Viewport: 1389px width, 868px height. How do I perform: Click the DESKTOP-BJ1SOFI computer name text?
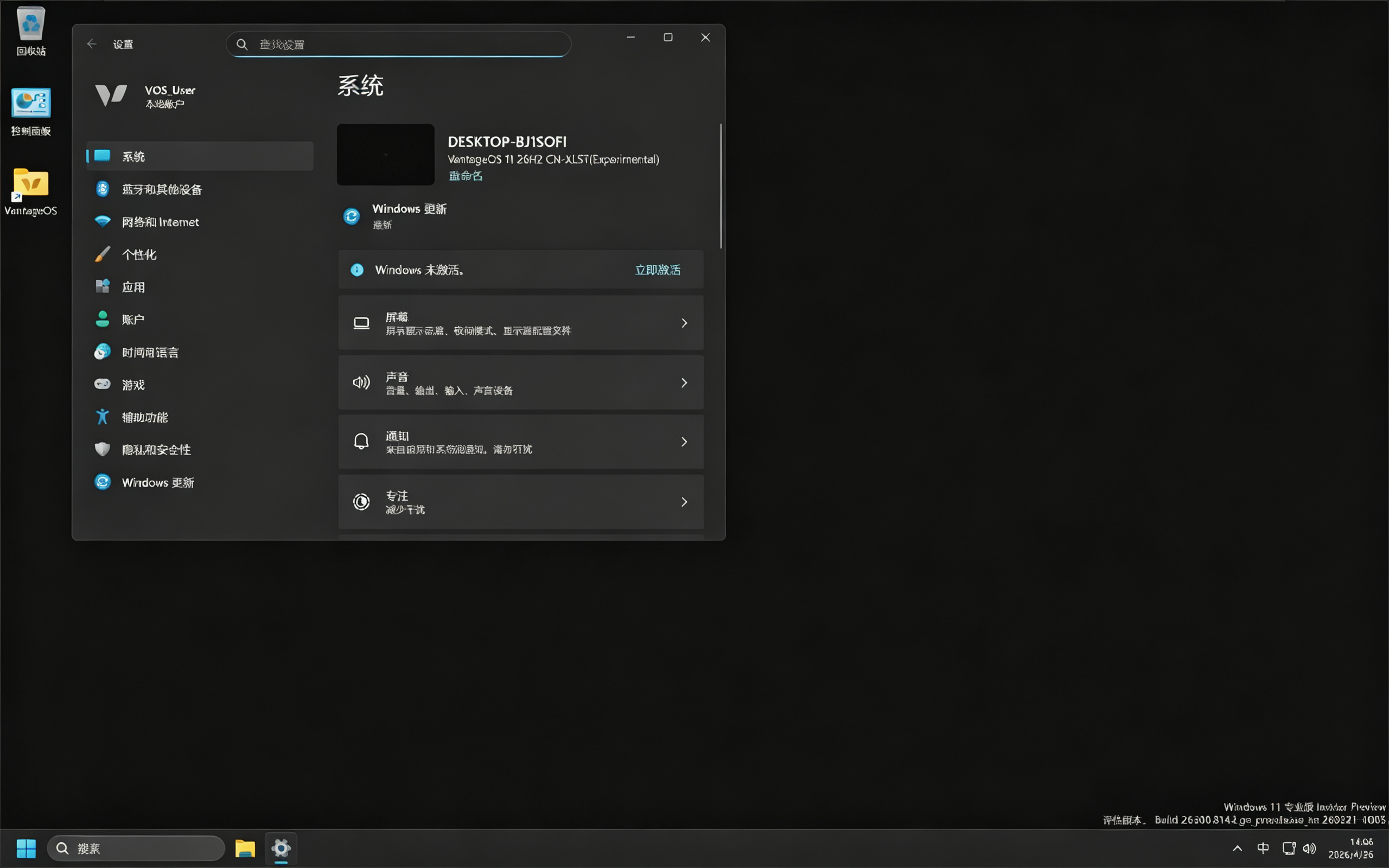(x=507, y=141)
